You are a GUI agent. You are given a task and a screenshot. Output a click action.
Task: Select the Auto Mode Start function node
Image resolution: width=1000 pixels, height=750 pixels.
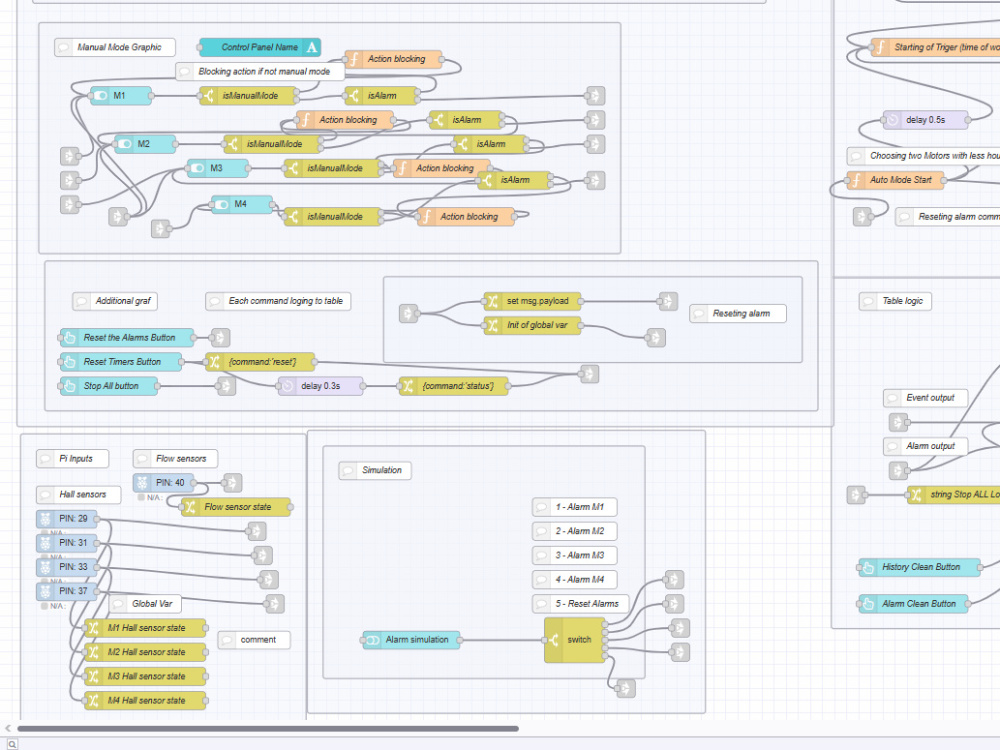click(x=895, y=180)
